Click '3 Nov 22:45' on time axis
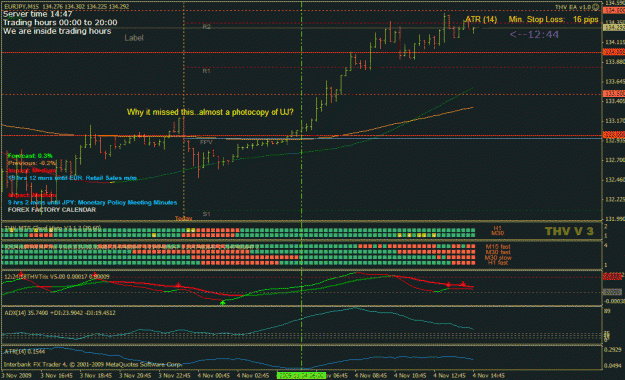 (x=174, y=376)
